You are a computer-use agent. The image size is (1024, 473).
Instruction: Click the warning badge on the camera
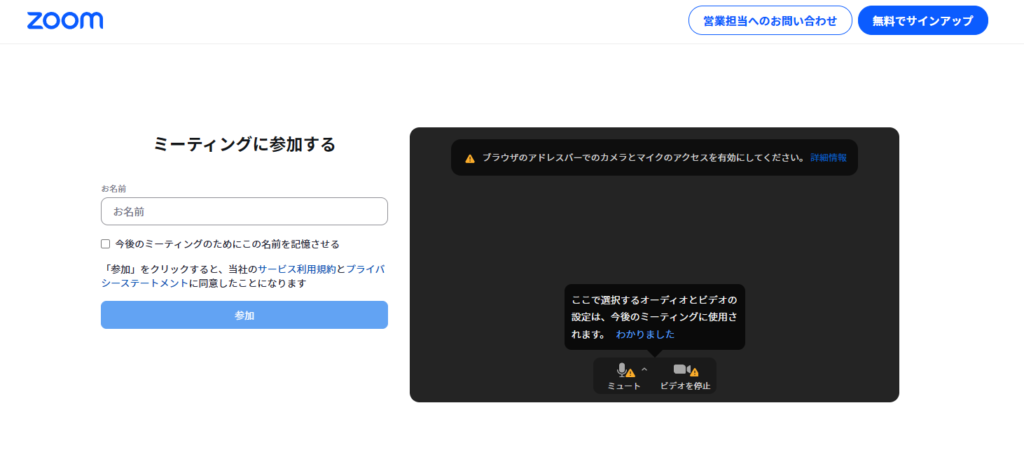(694, 373)
